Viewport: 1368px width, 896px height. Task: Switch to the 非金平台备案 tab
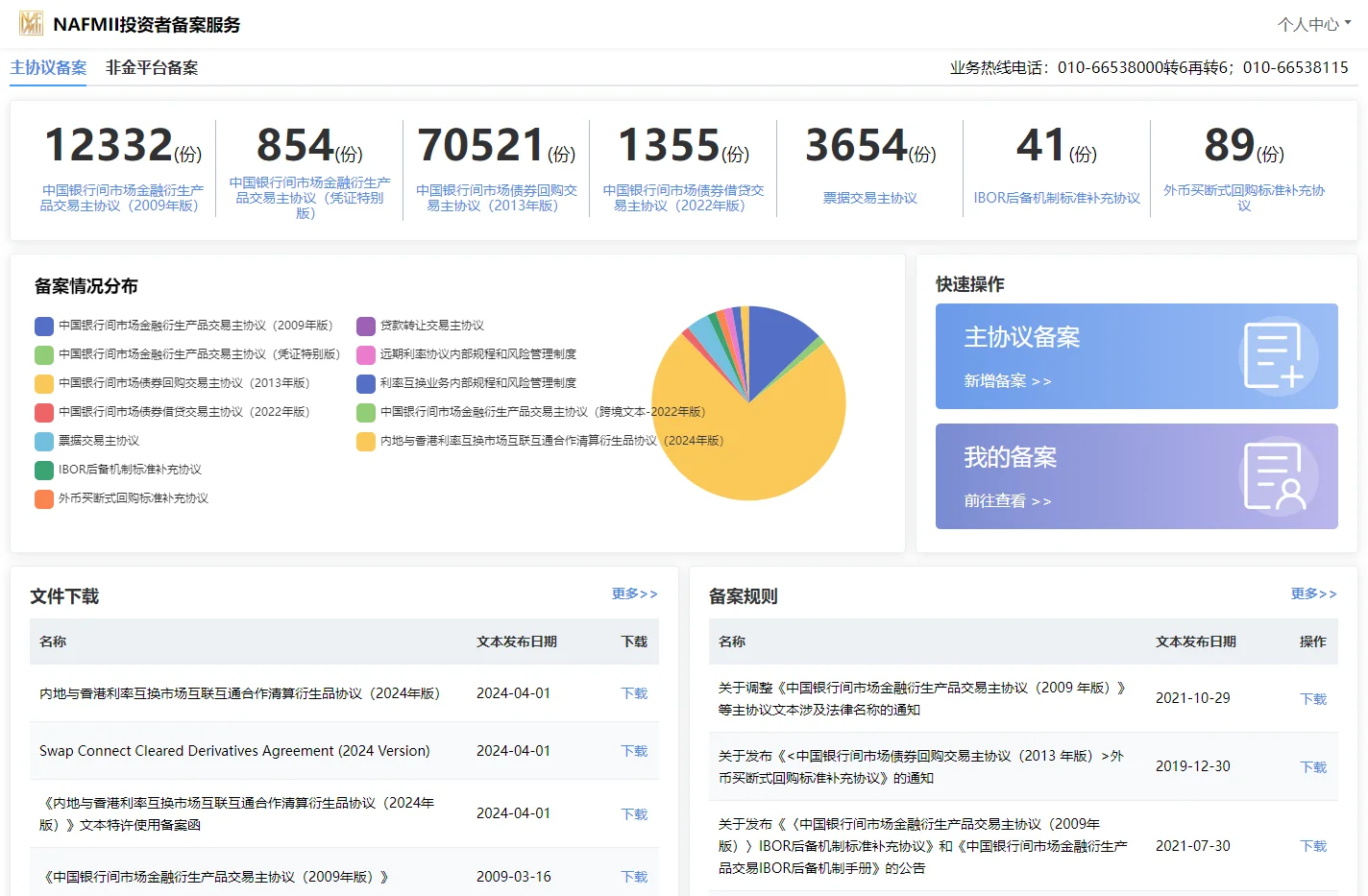click(152, 68)
